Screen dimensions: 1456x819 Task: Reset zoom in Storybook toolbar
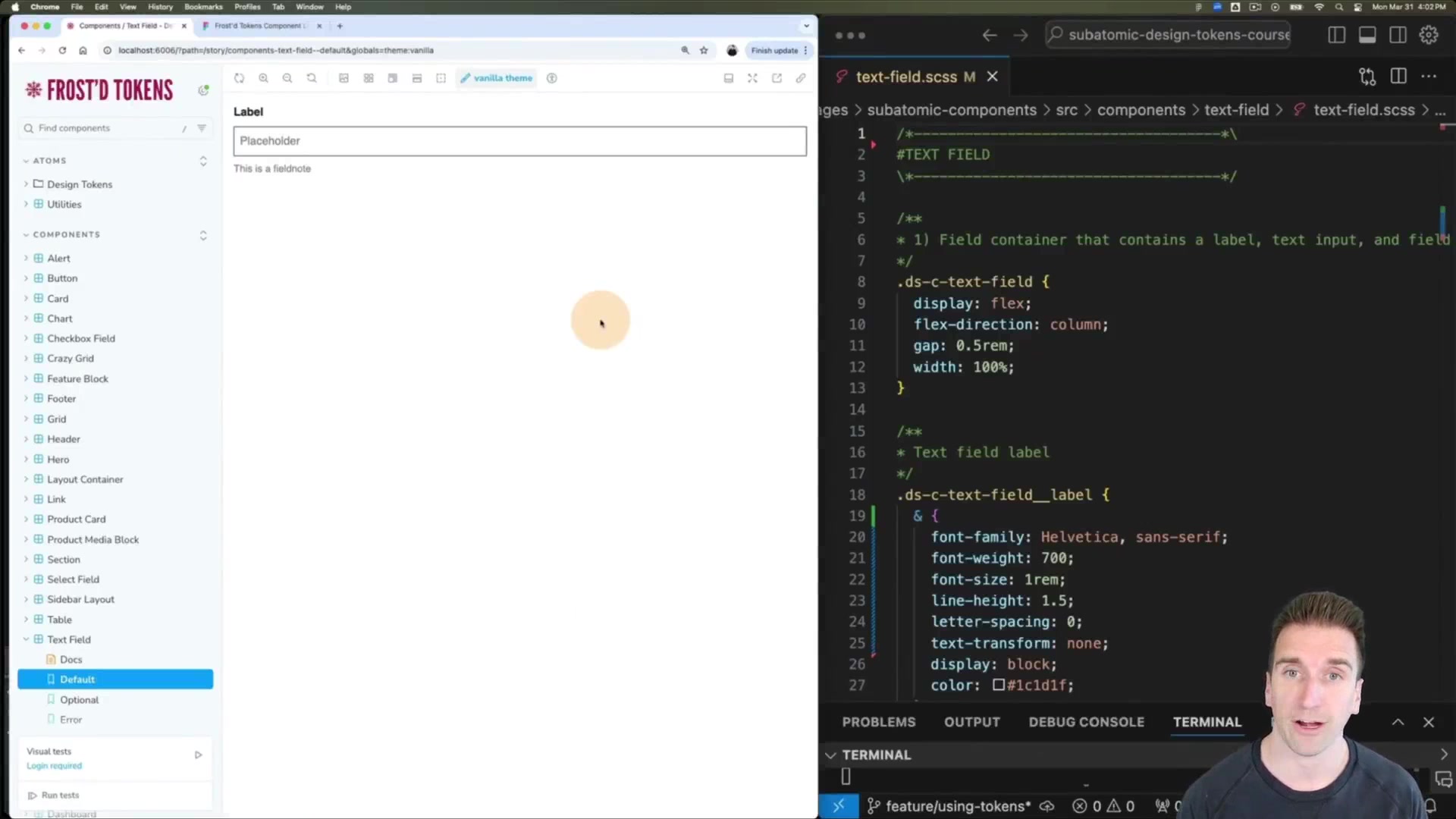(x=312, y=78)
